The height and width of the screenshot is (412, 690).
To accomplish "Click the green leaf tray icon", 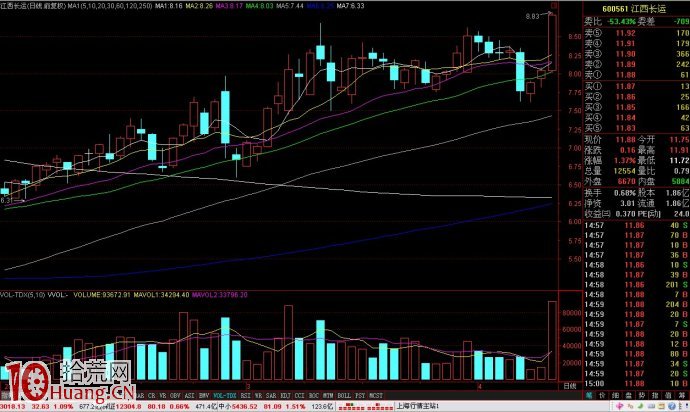I will (x=641, y=406).
